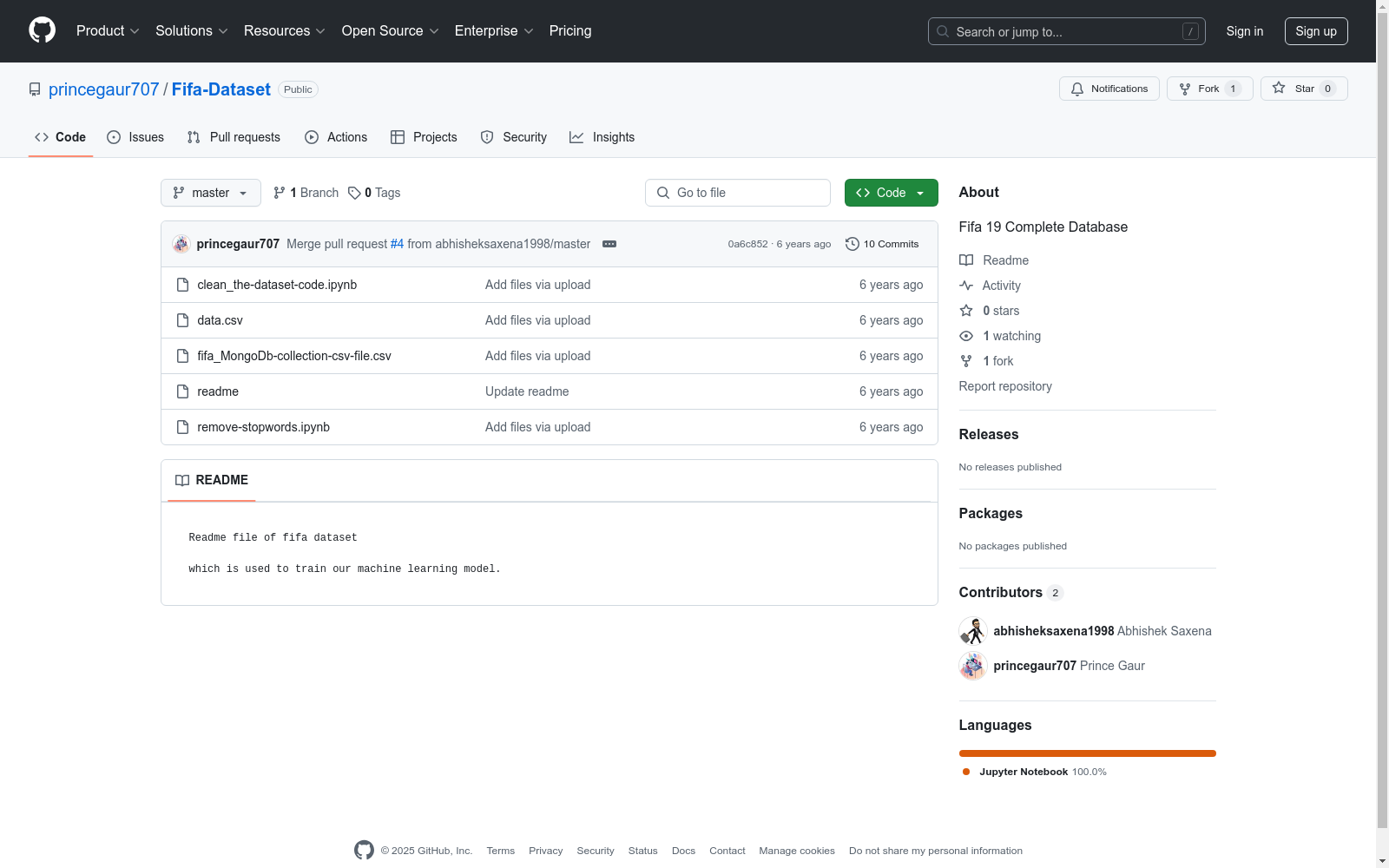Open data.csv file

click(220, 320)
